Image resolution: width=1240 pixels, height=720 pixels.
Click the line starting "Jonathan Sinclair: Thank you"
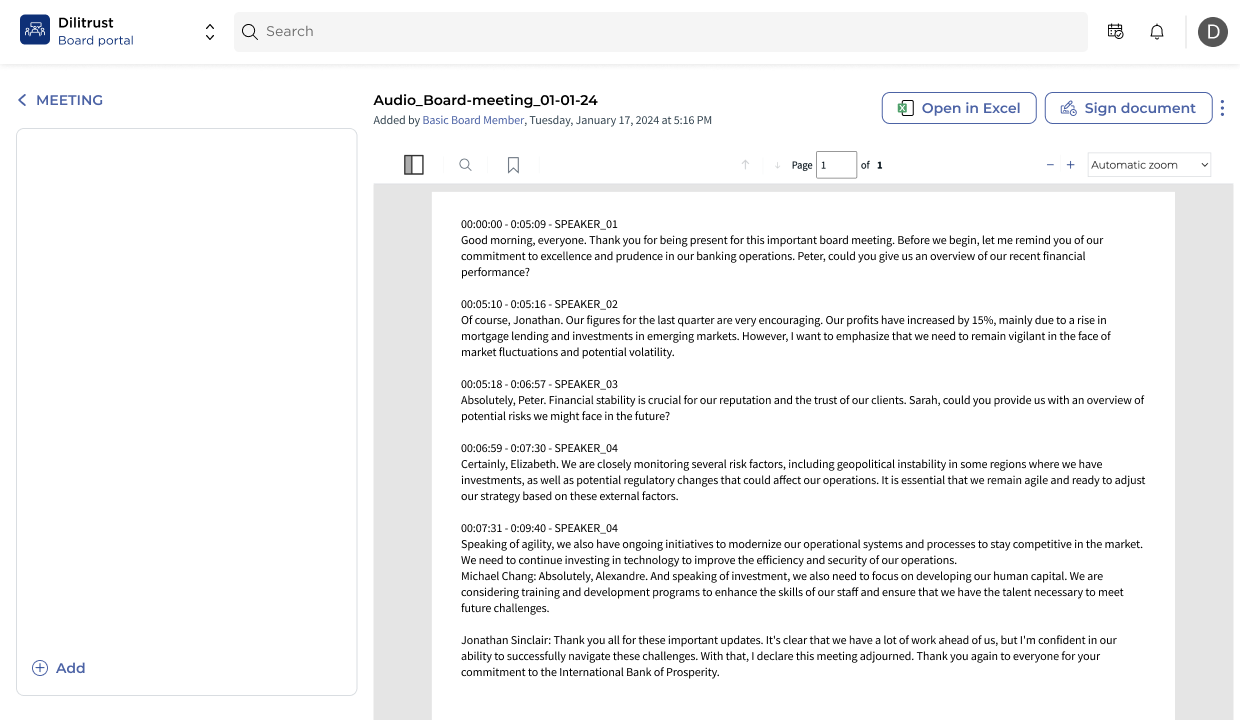click(789, 640)
